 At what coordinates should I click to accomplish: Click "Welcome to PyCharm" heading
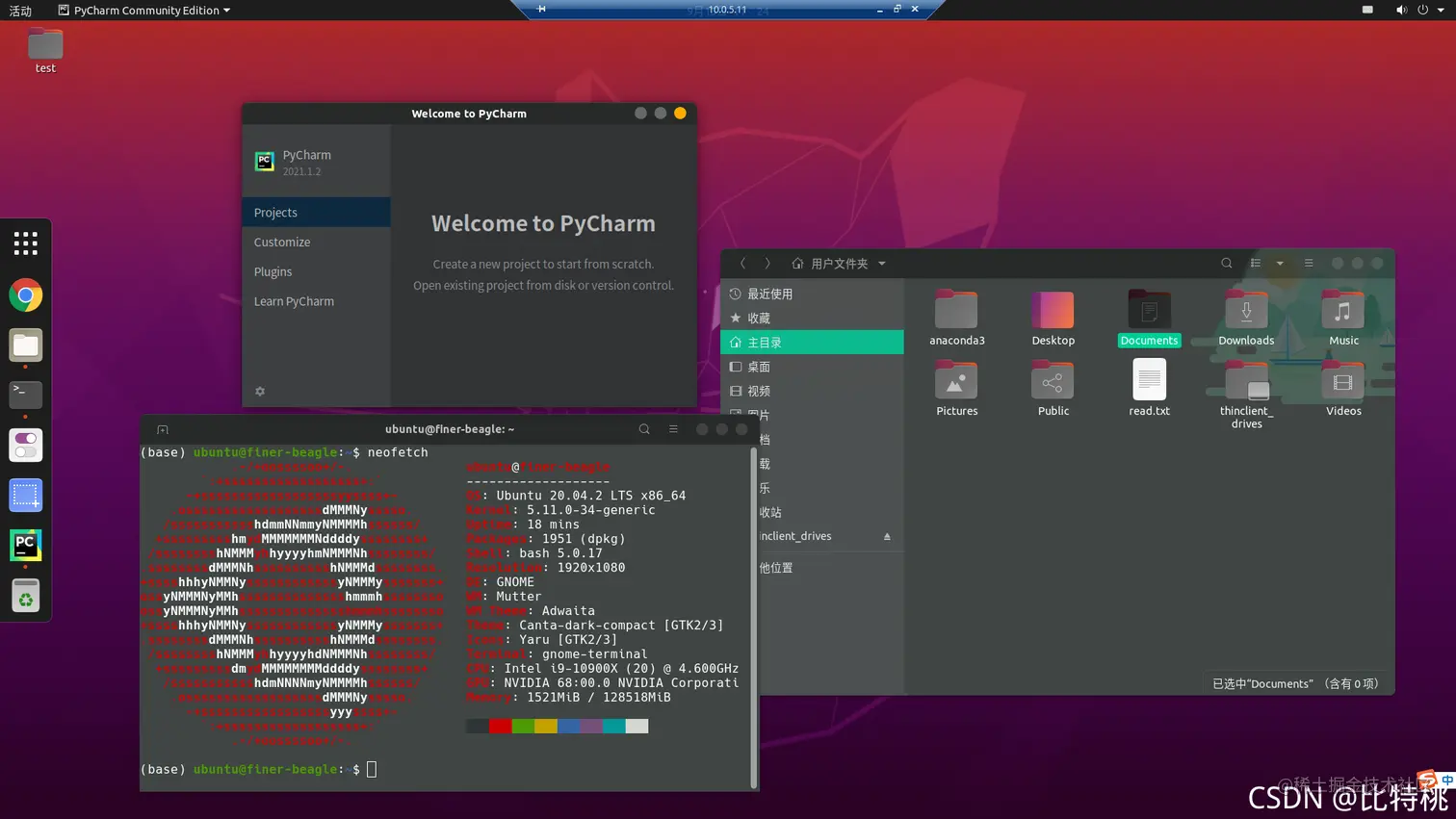click(x=543, y=223)
